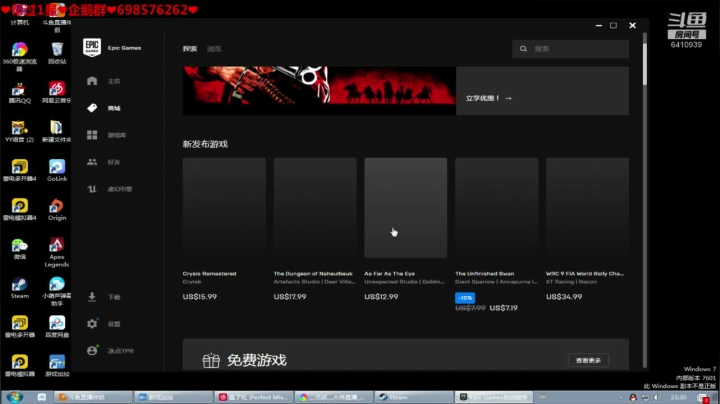
Task: Click the 网易云音乐 desktop icon
Action: click(57, 89)
